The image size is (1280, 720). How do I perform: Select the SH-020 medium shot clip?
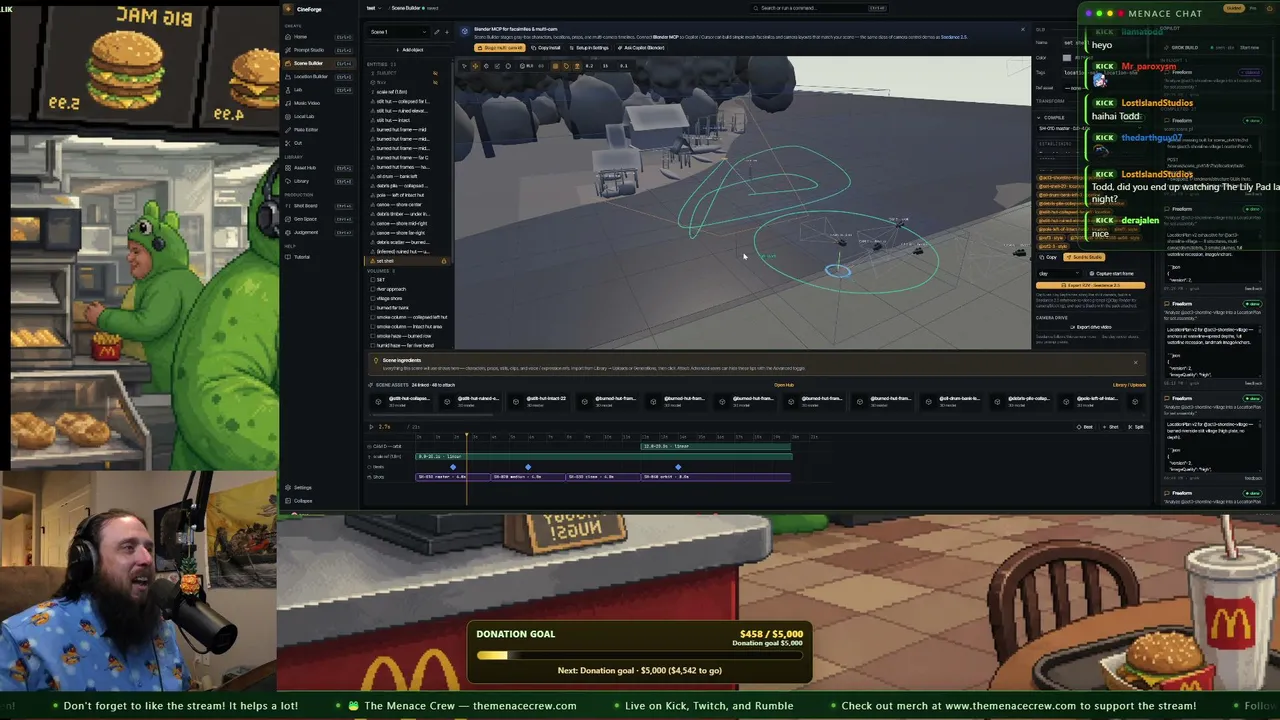[528, 477]
